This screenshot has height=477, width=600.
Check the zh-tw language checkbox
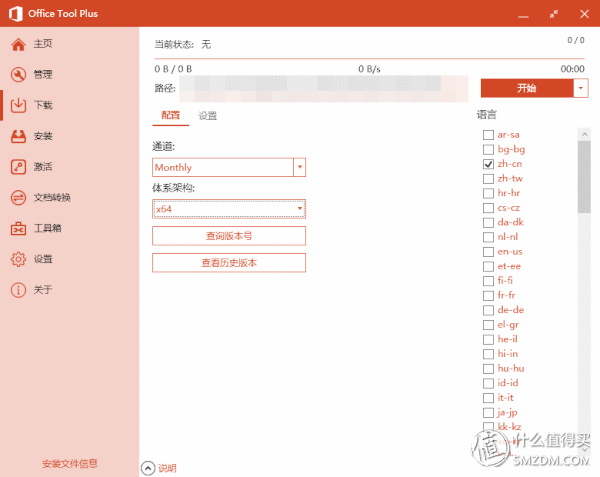pos(488,179)
